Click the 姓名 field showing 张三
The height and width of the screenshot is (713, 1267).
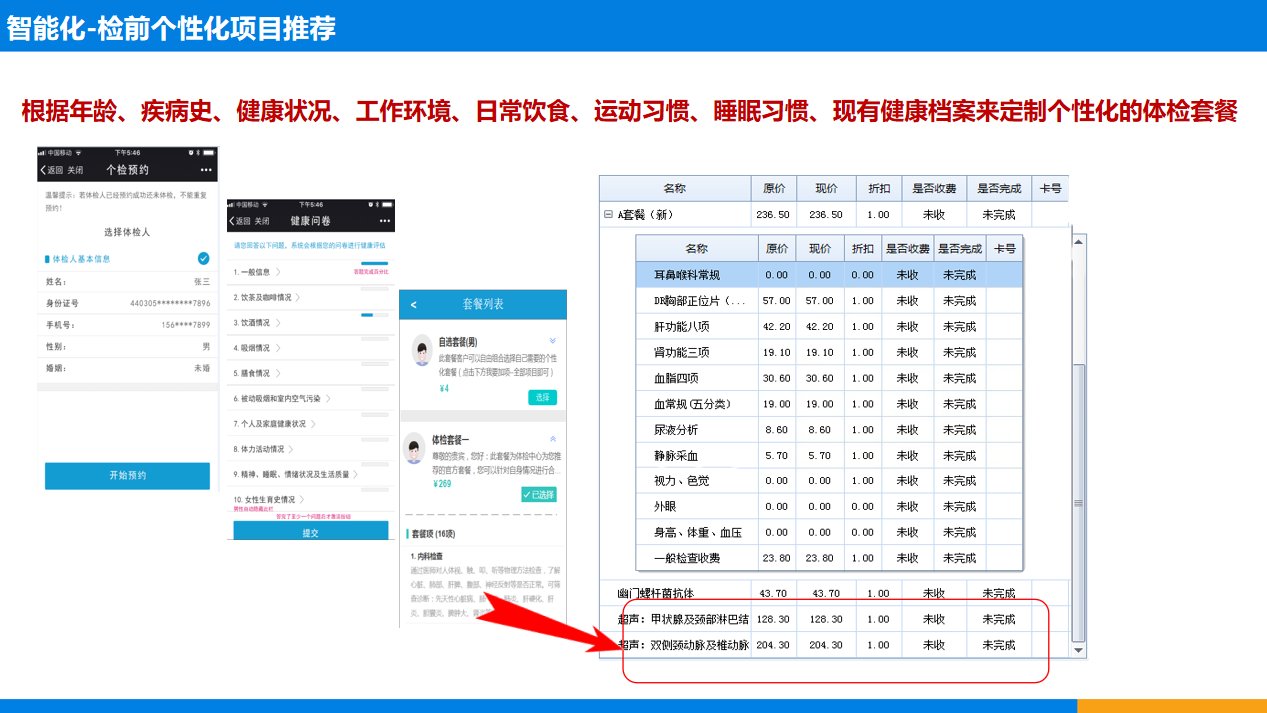(127, 282)
